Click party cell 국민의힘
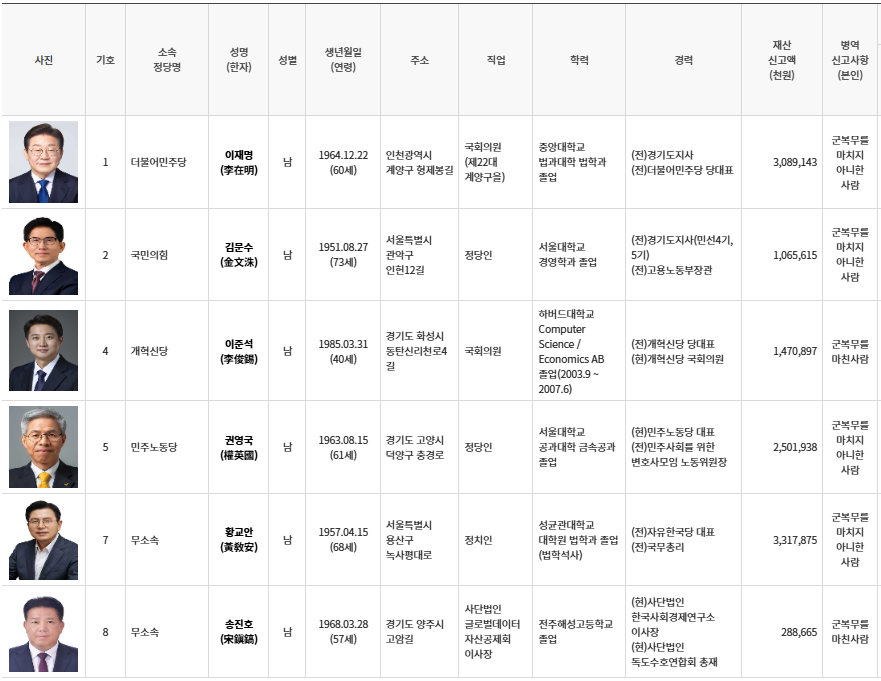The image size is (881, 681). [x=149, y=255]
